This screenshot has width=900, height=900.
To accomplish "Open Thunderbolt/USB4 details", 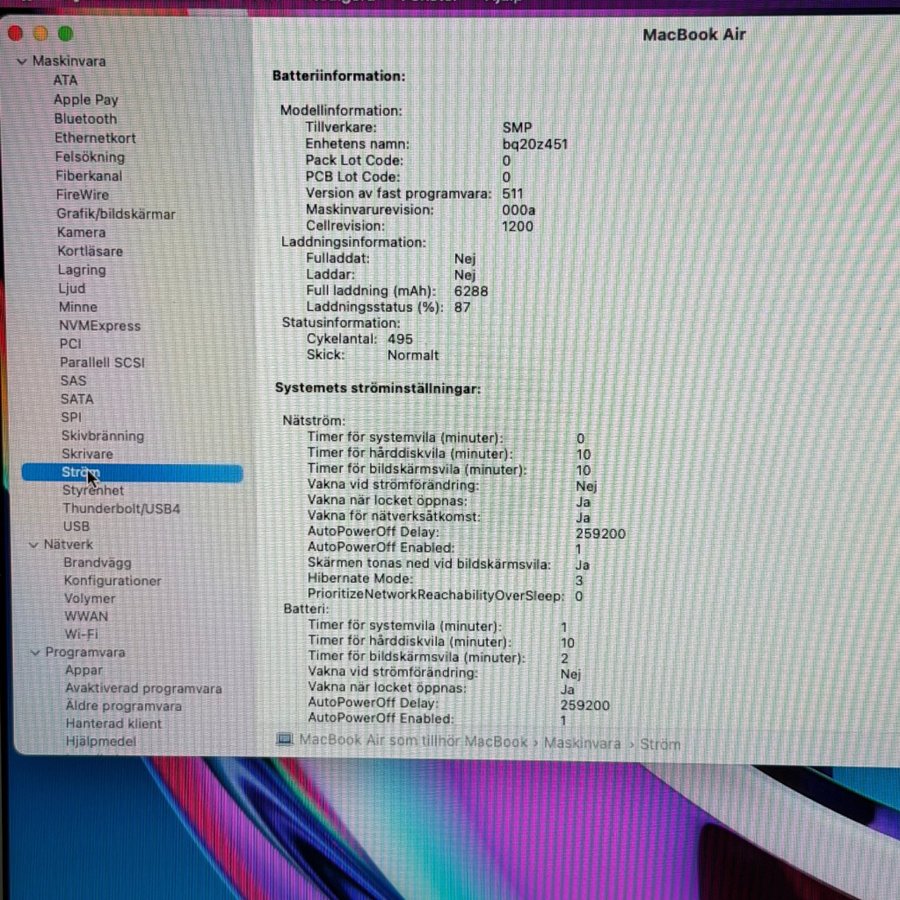I will [x=121, y=508].
